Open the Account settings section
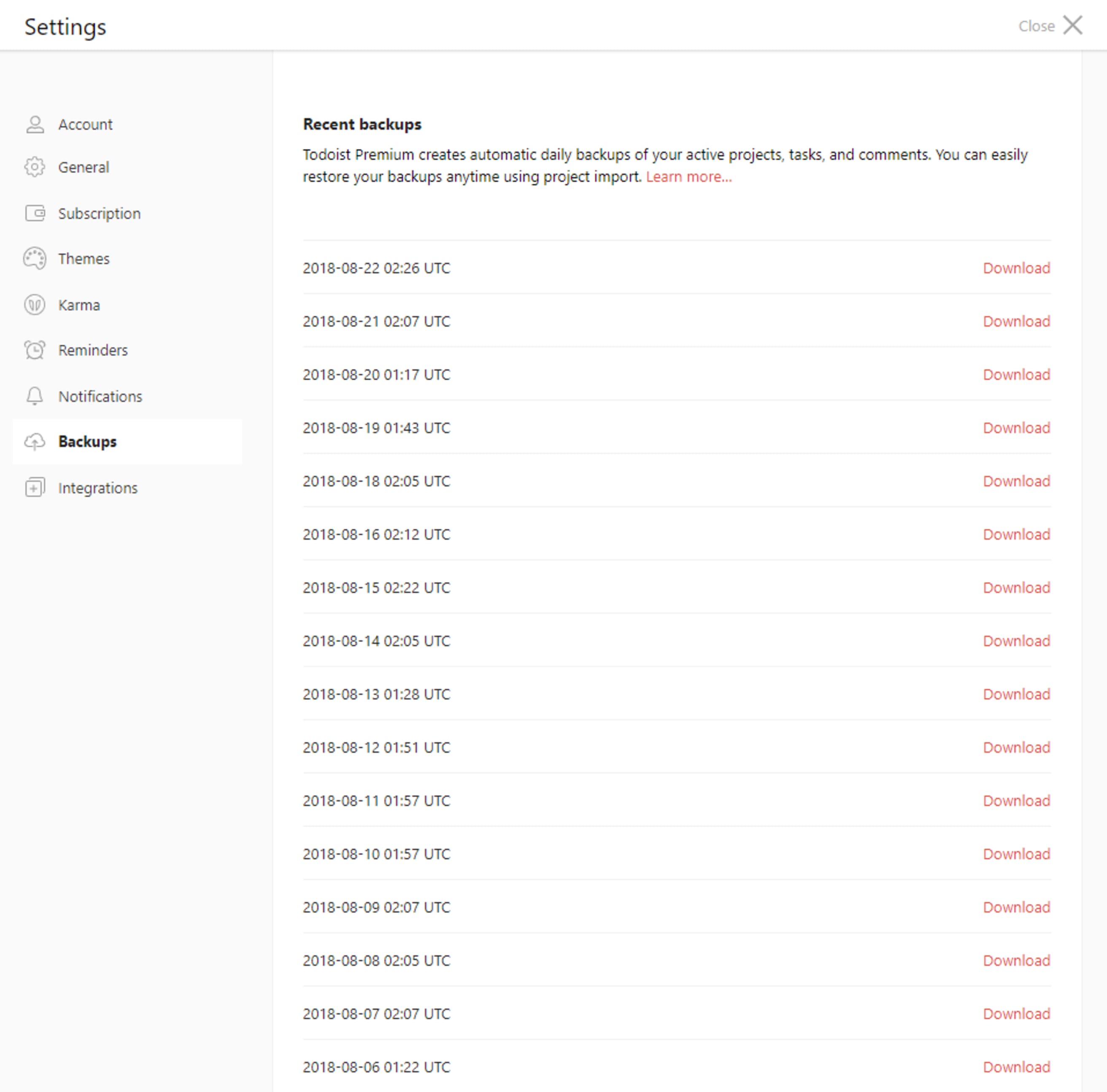Screen dimensions: 1107x1092 pos(85,124)
